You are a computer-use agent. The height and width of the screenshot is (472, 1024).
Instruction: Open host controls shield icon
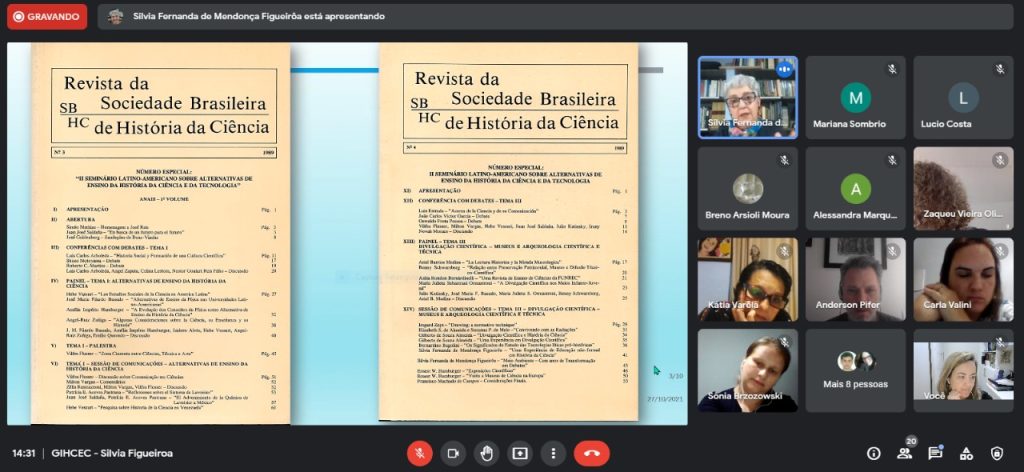pos(997,453)
